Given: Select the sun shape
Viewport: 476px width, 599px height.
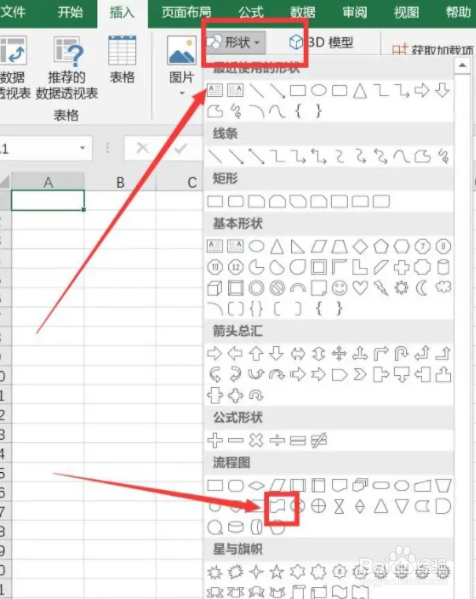Looking at the screenshot, I should click(402, 288).
